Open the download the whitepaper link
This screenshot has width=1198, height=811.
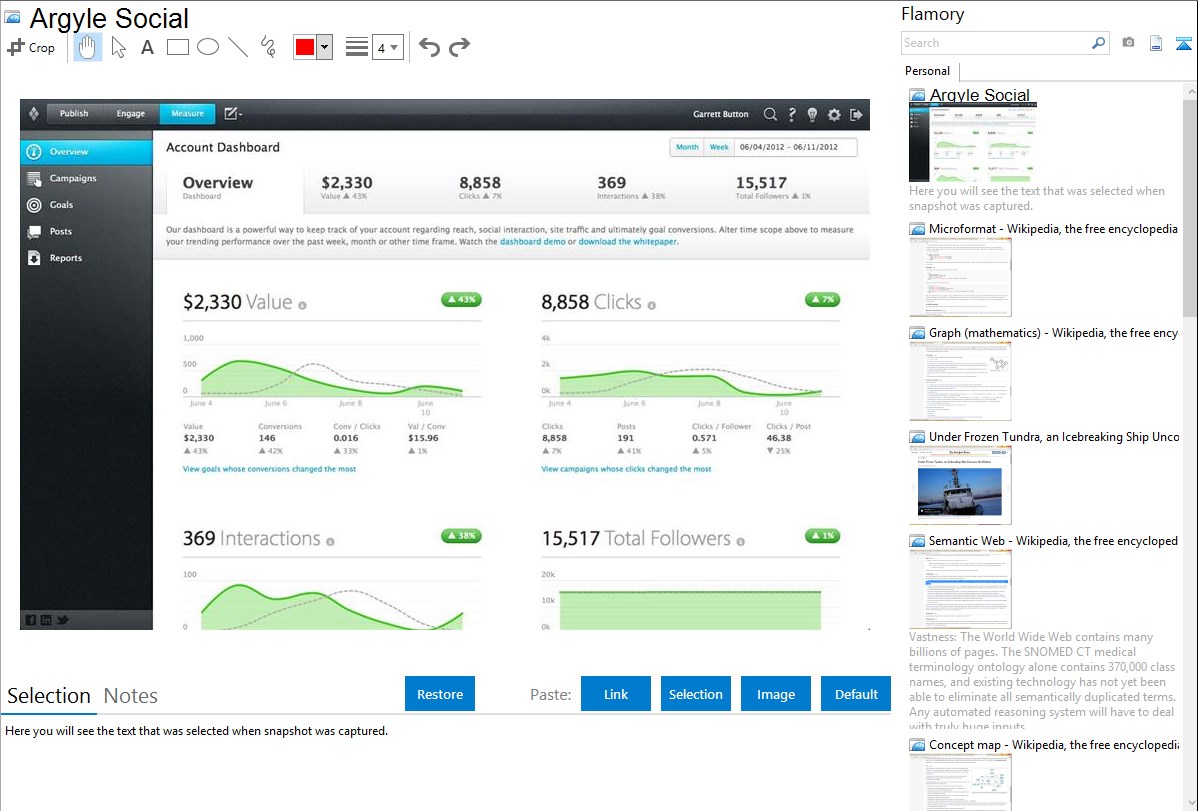[627, 242]
